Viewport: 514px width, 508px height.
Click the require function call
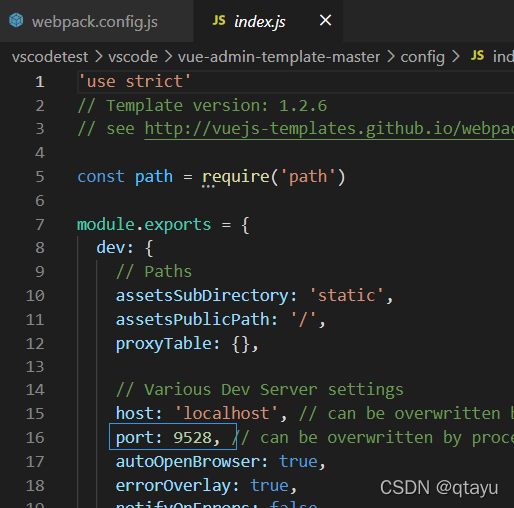pos(236,177)
